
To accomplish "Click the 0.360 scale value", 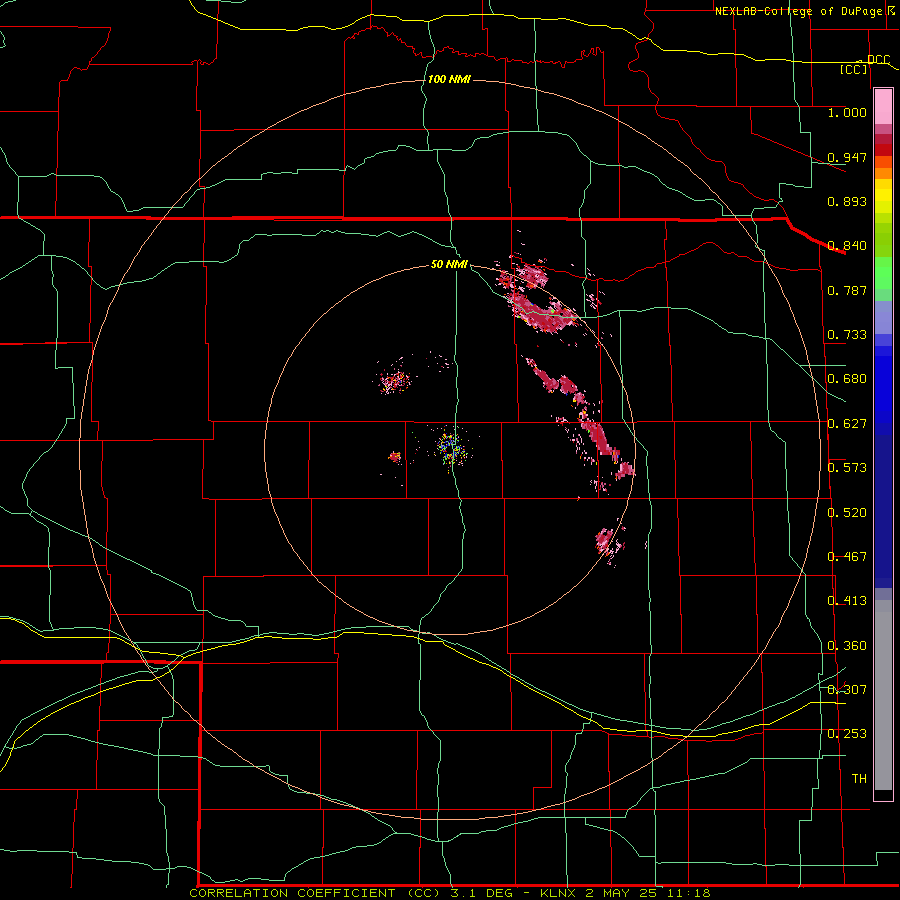I will [x=847, y=646].
